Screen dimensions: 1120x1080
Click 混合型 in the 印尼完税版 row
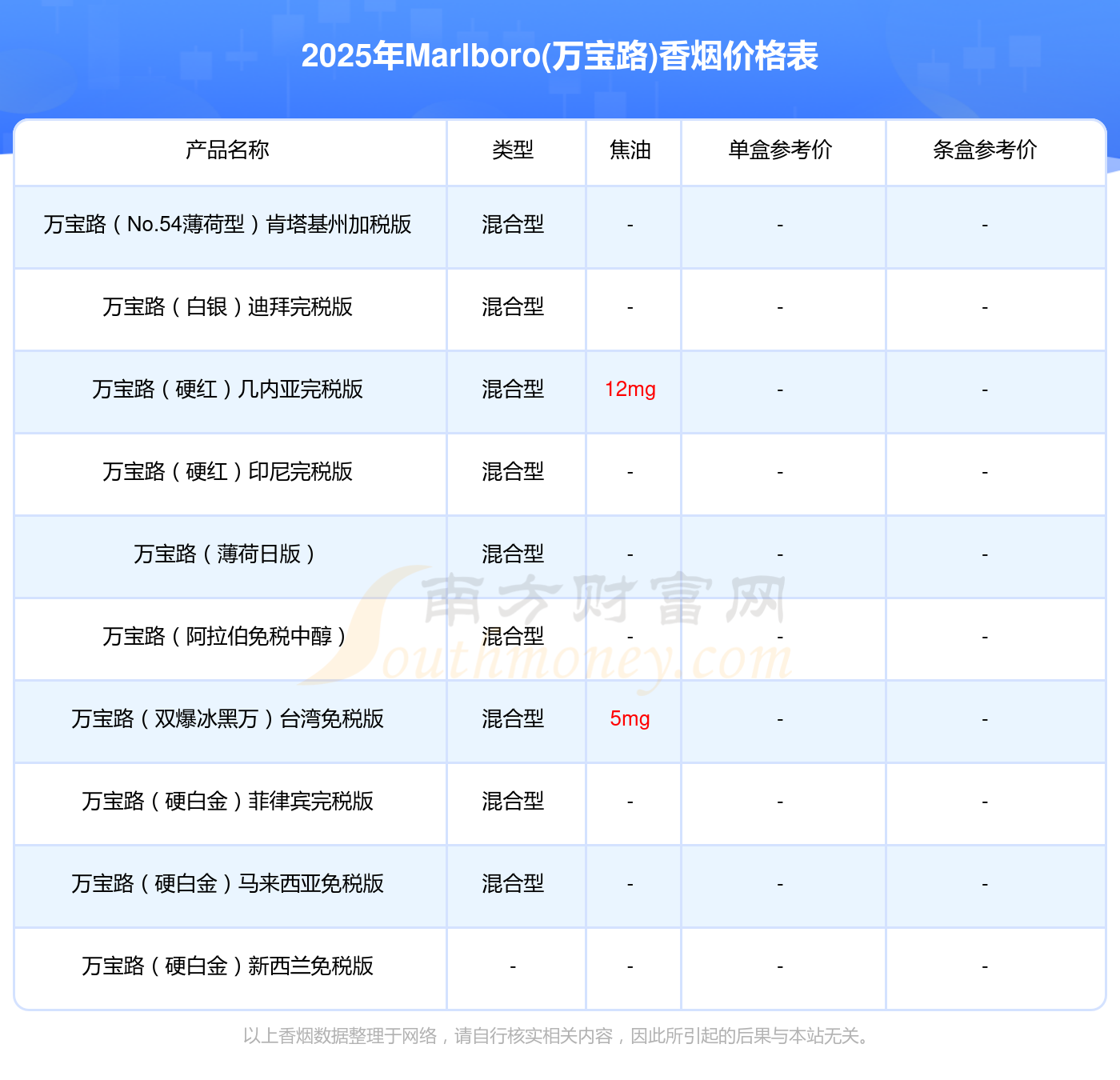click(513, 471)
